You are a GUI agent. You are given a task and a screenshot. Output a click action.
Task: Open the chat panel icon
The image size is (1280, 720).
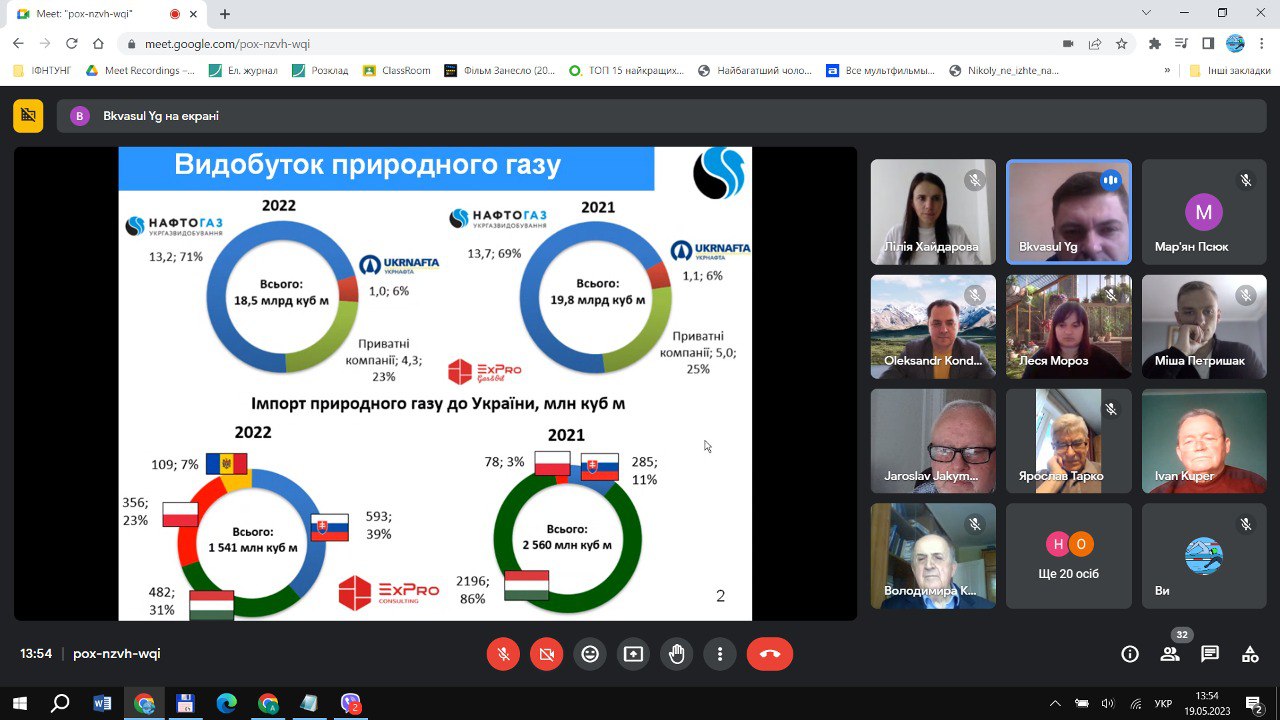pos(1210,654)
